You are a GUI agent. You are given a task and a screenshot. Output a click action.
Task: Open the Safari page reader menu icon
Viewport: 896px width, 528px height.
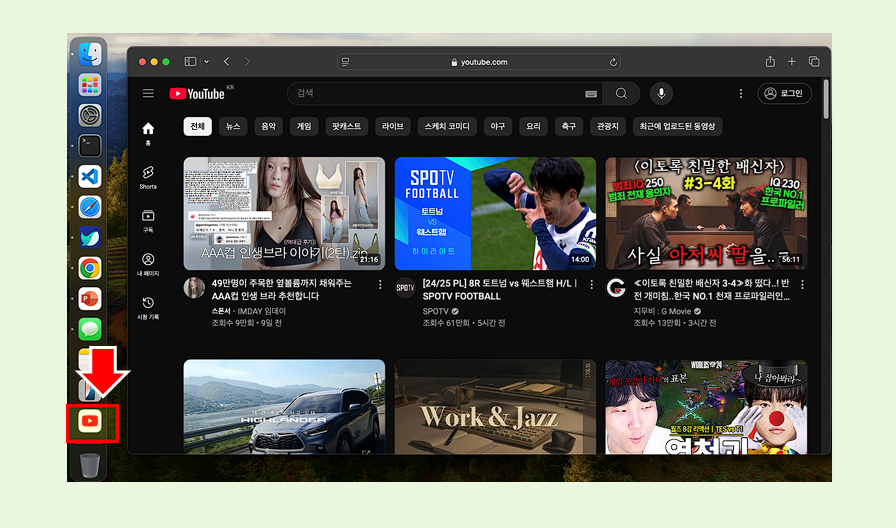tap(346, 62)
